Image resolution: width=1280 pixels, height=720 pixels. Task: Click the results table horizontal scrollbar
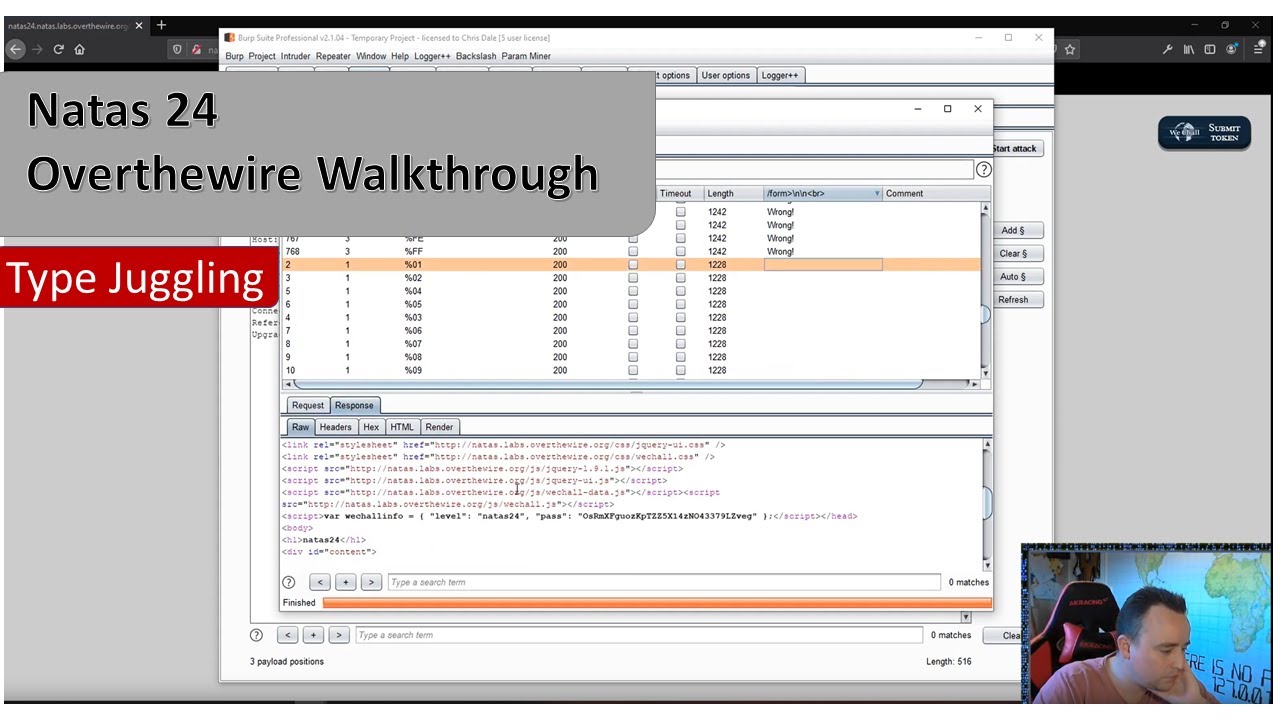608,384
